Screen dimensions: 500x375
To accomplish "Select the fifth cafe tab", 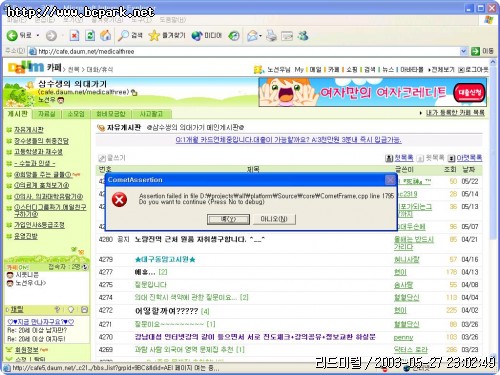I will [x=151, y=114].
